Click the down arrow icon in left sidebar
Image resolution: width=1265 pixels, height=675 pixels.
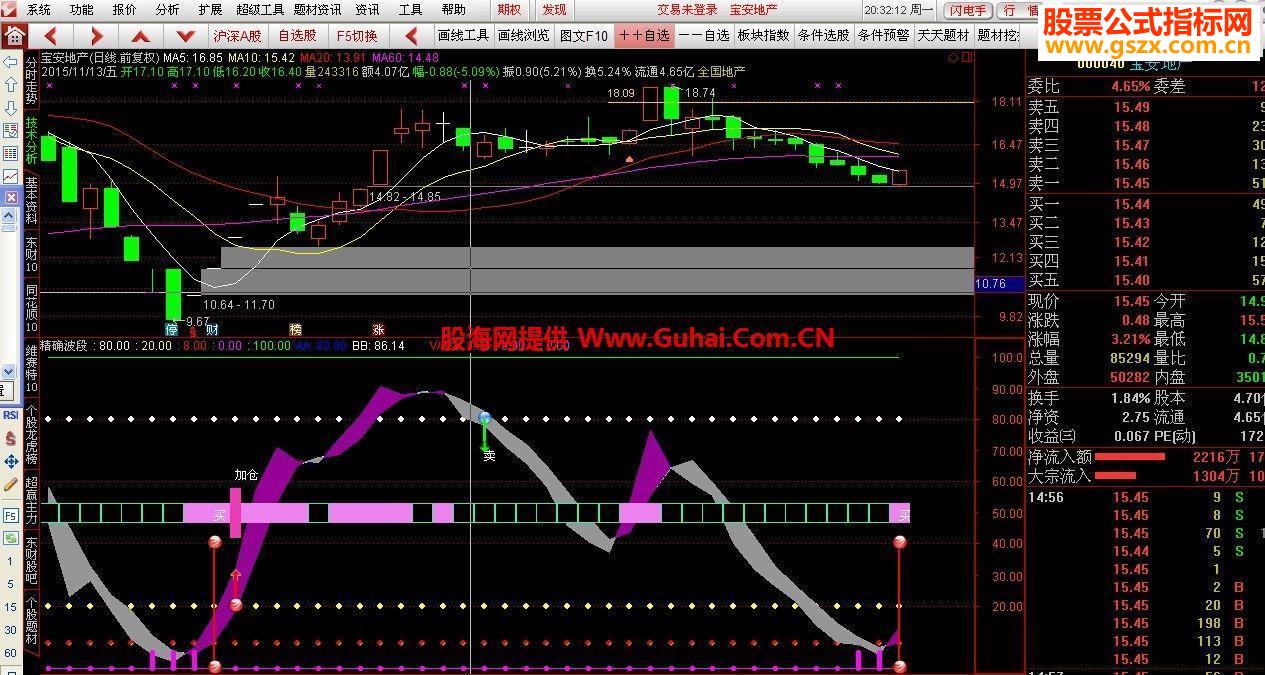[10, 108]
